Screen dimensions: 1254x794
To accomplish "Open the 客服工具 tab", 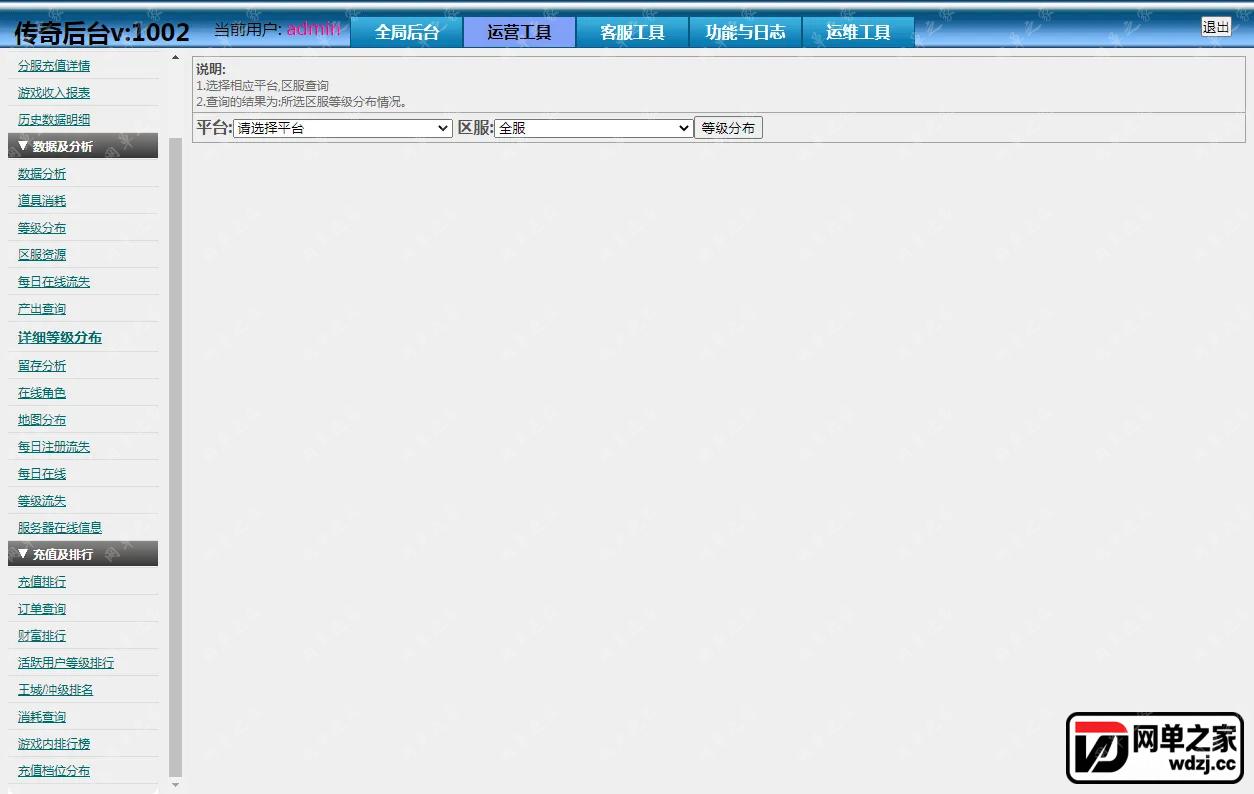I will point(632,32).
